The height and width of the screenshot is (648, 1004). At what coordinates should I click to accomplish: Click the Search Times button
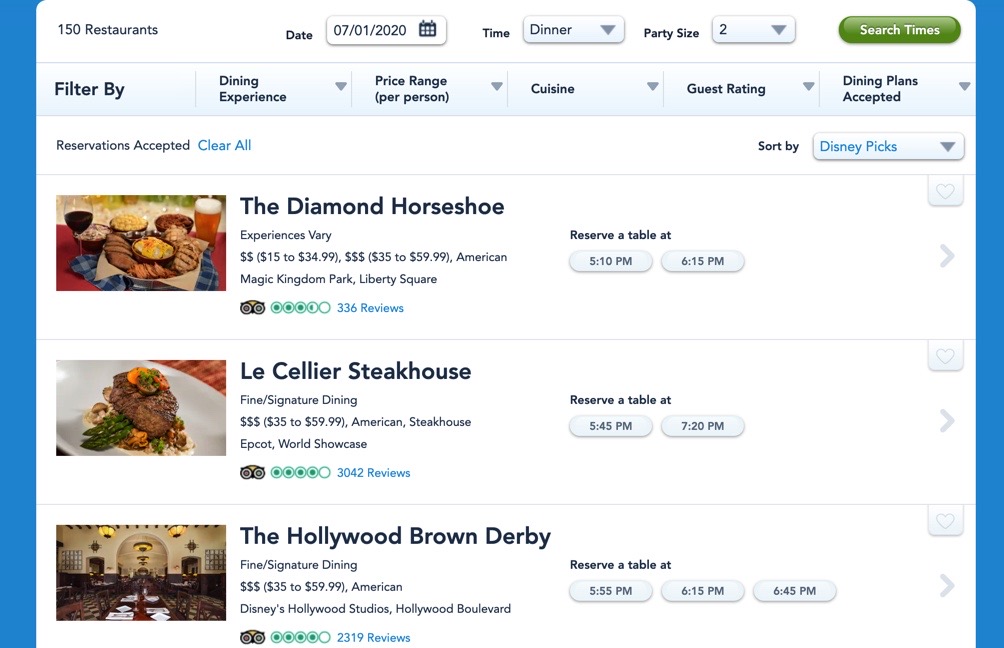pos(899,30)
